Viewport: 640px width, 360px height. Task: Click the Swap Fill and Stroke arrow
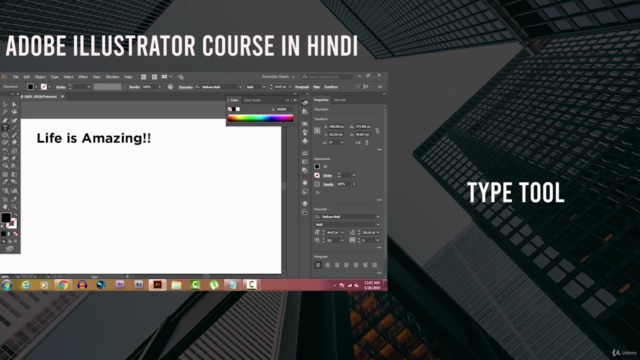(16, 215)
